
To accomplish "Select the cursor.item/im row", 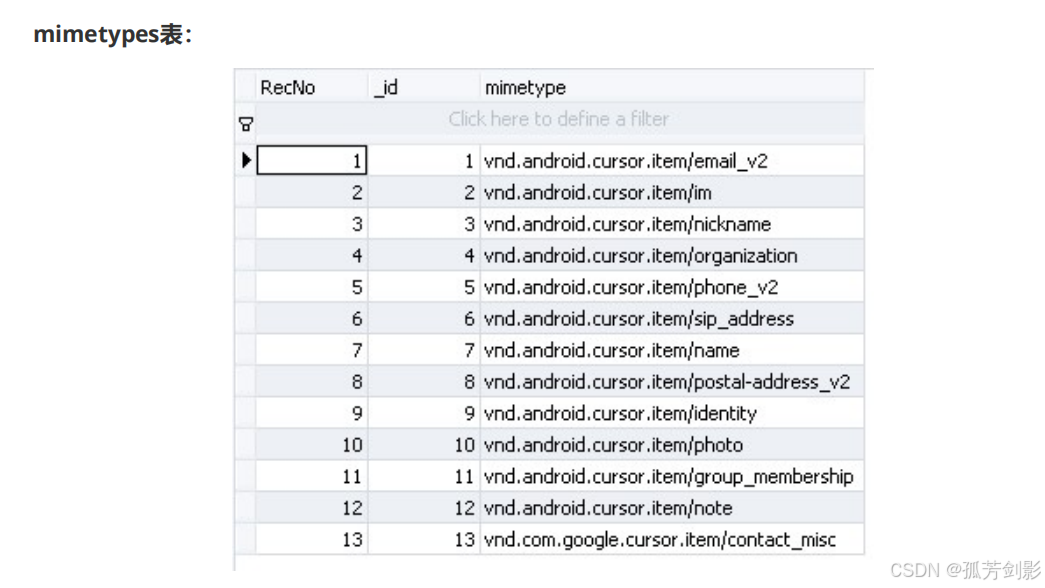I will tap(598, 192).
